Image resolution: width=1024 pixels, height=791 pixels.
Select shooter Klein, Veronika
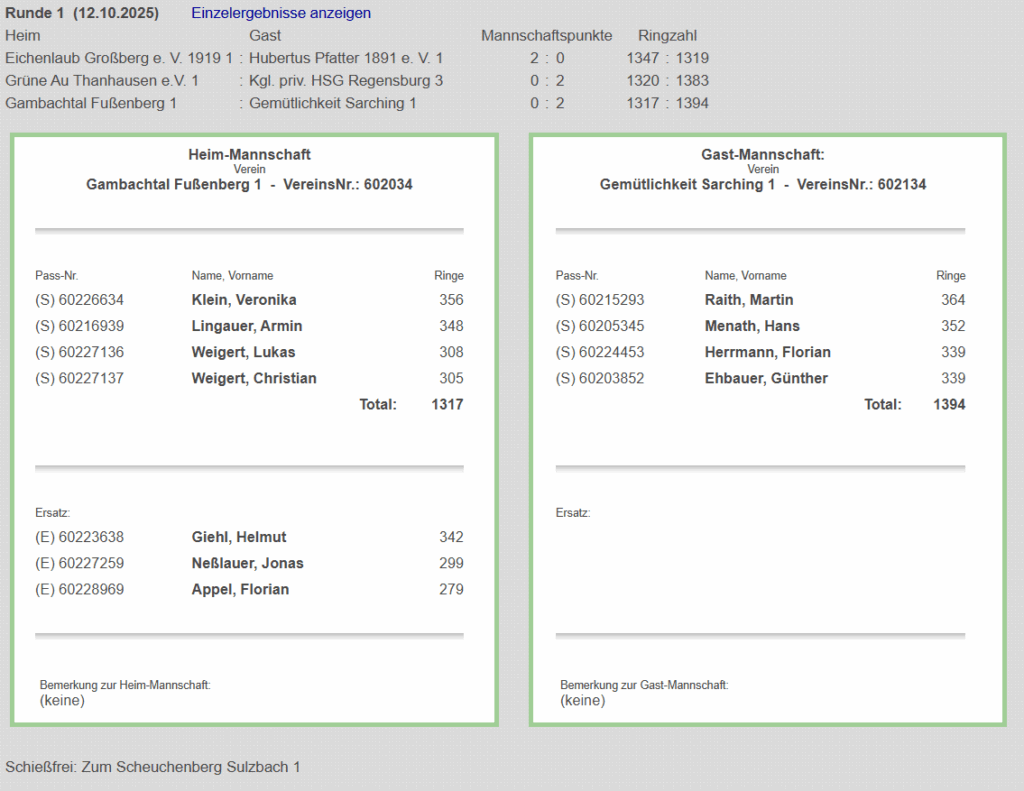(244, 300)
